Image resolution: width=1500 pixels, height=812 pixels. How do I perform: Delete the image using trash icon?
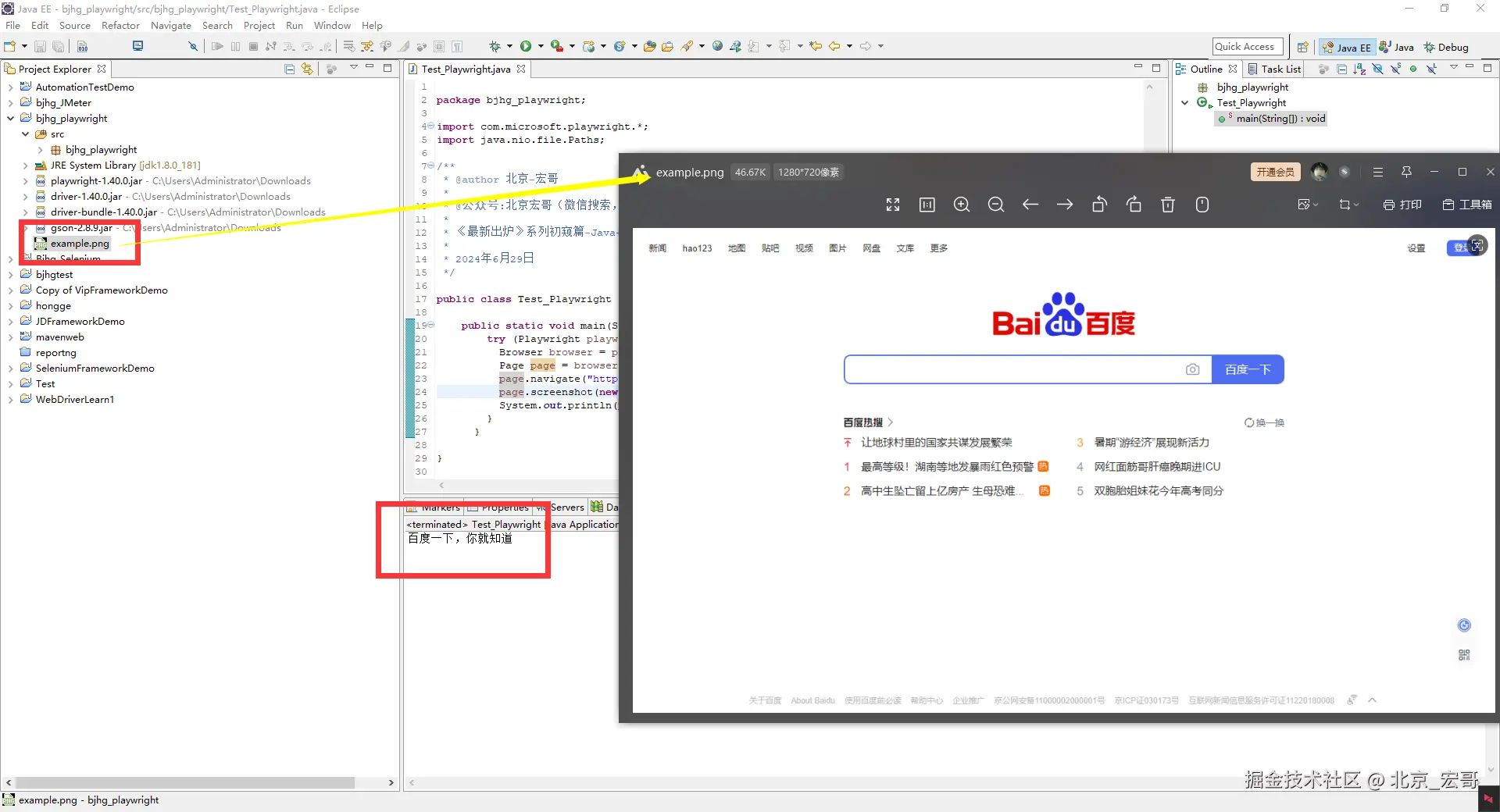pos(1168,205)
